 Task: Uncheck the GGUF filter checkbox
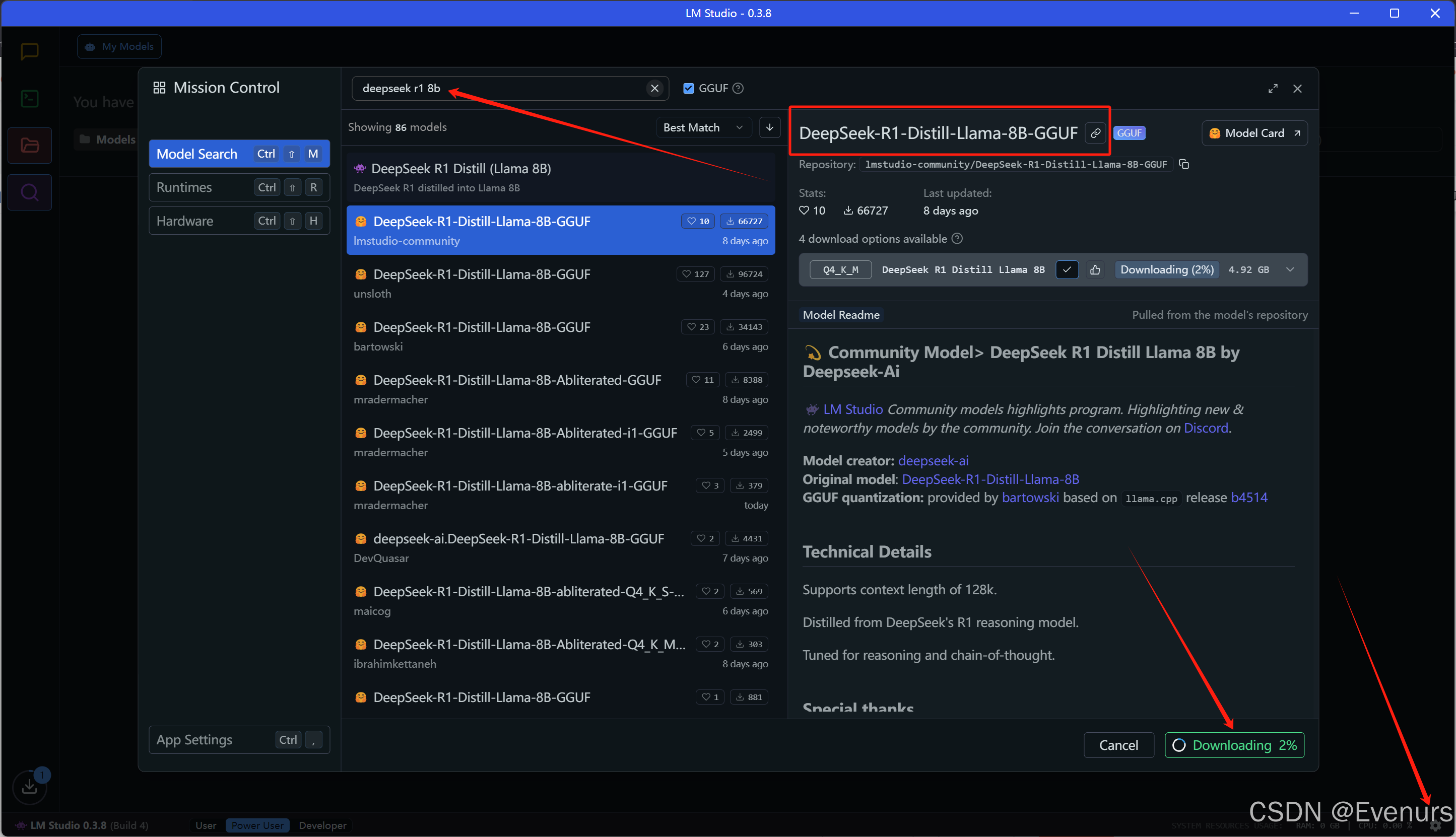tap(688, 89)
